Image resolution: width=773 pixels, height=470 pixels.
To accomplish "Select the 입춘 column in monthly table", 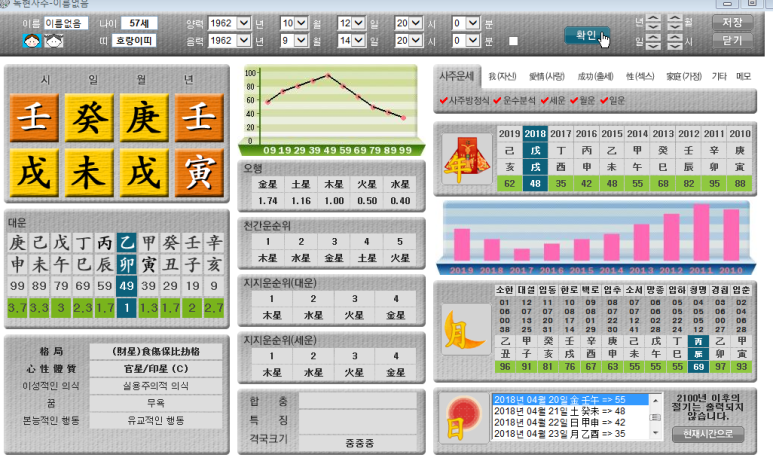I will point(741,328).
